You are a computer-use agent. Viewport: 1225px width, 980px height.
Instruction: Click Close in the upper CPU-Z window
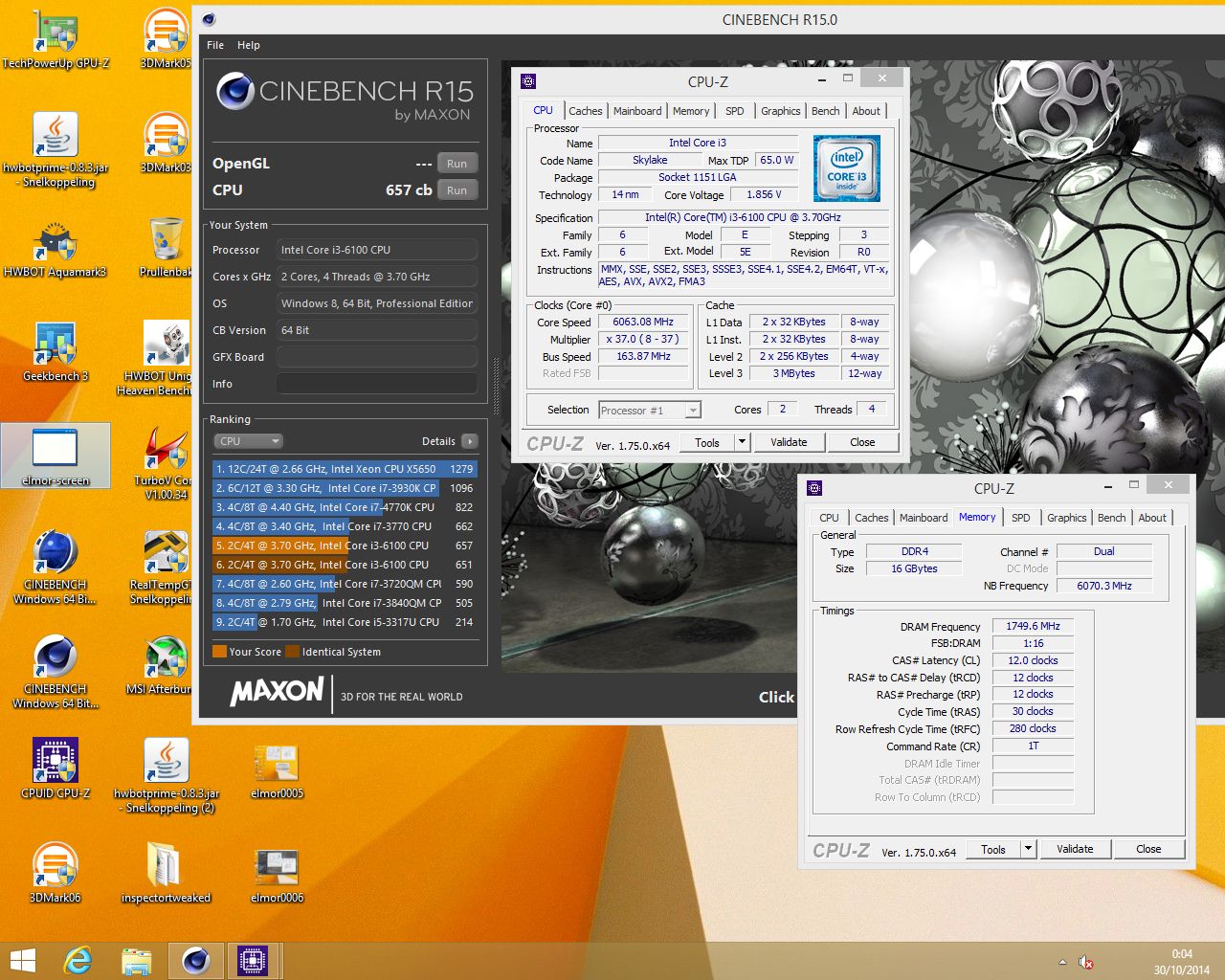tap(862, 442)
